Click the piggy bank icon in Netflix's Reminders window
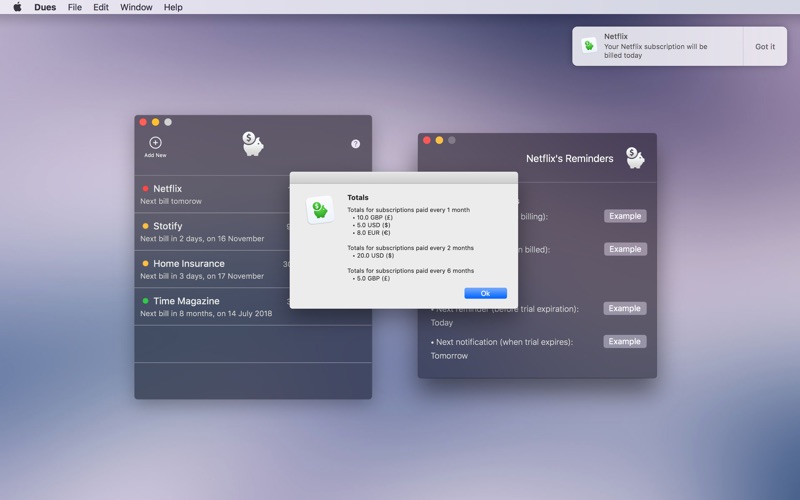This screenshot has width=800, height=500. pyautogui.click(x=635, y=158)
